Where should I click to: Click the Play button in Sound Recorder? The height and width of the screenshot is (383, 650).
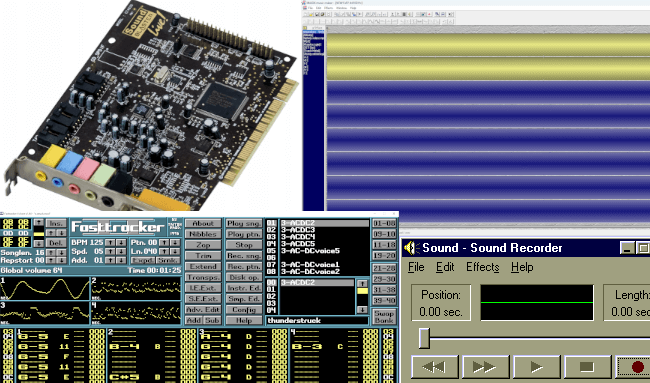[x=536, y=366]
